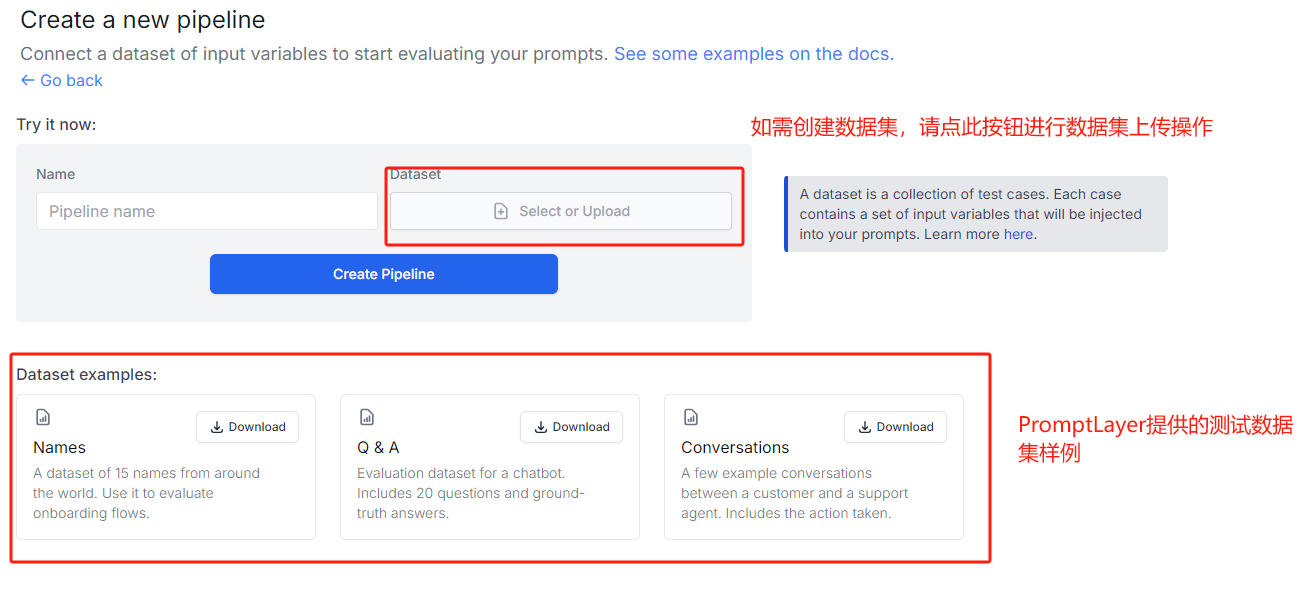The width and height of the screenshot is (1315, 613).
Task: Click the 'A dataset is a collection' info box
Action: click(x=975, y=214)
